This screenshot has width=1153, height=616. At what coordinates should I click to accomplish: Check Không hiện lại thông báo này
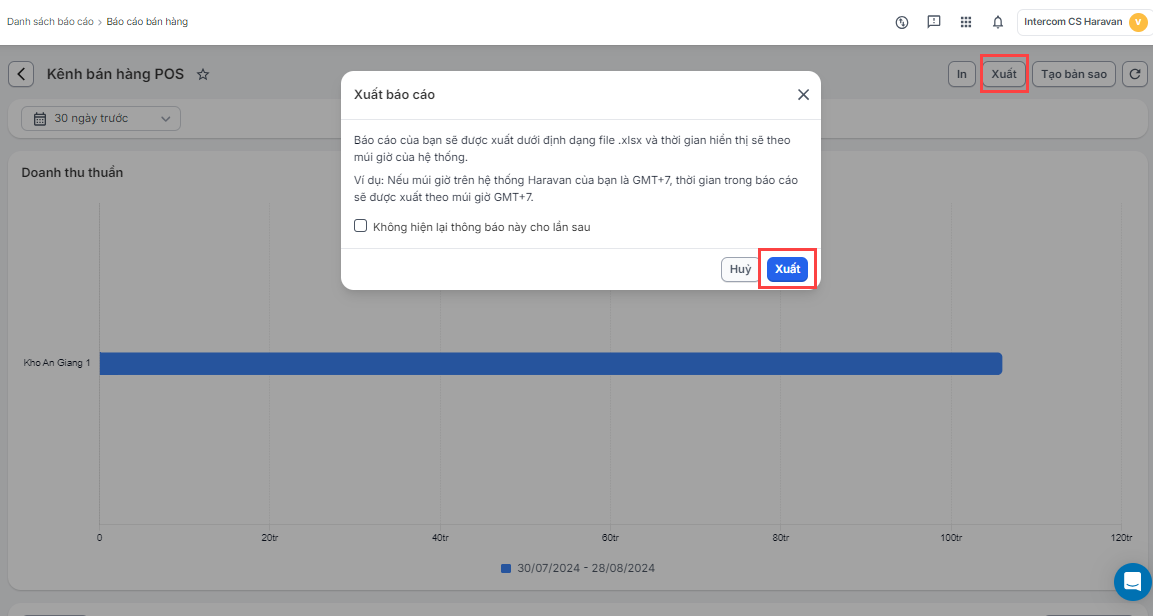pyautogui.click(x=360, y=226)
